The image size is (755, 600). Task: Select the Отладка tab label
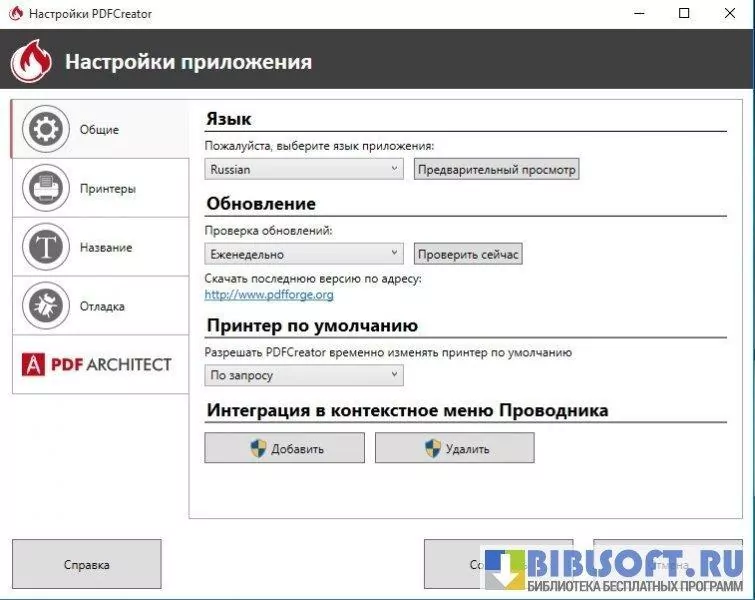click(x=103, y=306)
